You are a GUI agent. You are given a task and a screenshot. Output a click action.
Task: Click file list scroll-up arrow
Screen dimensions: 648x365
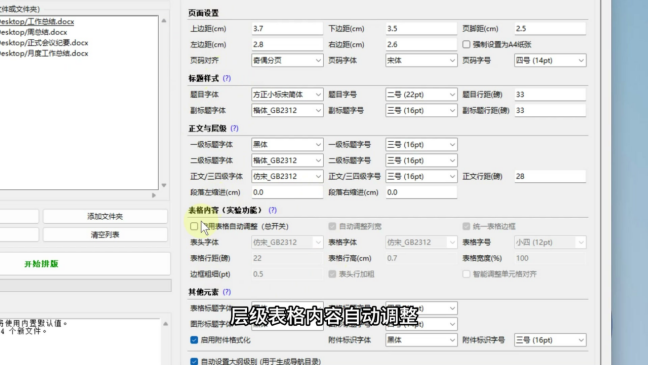pyautogui.click(x=164, y=21)
